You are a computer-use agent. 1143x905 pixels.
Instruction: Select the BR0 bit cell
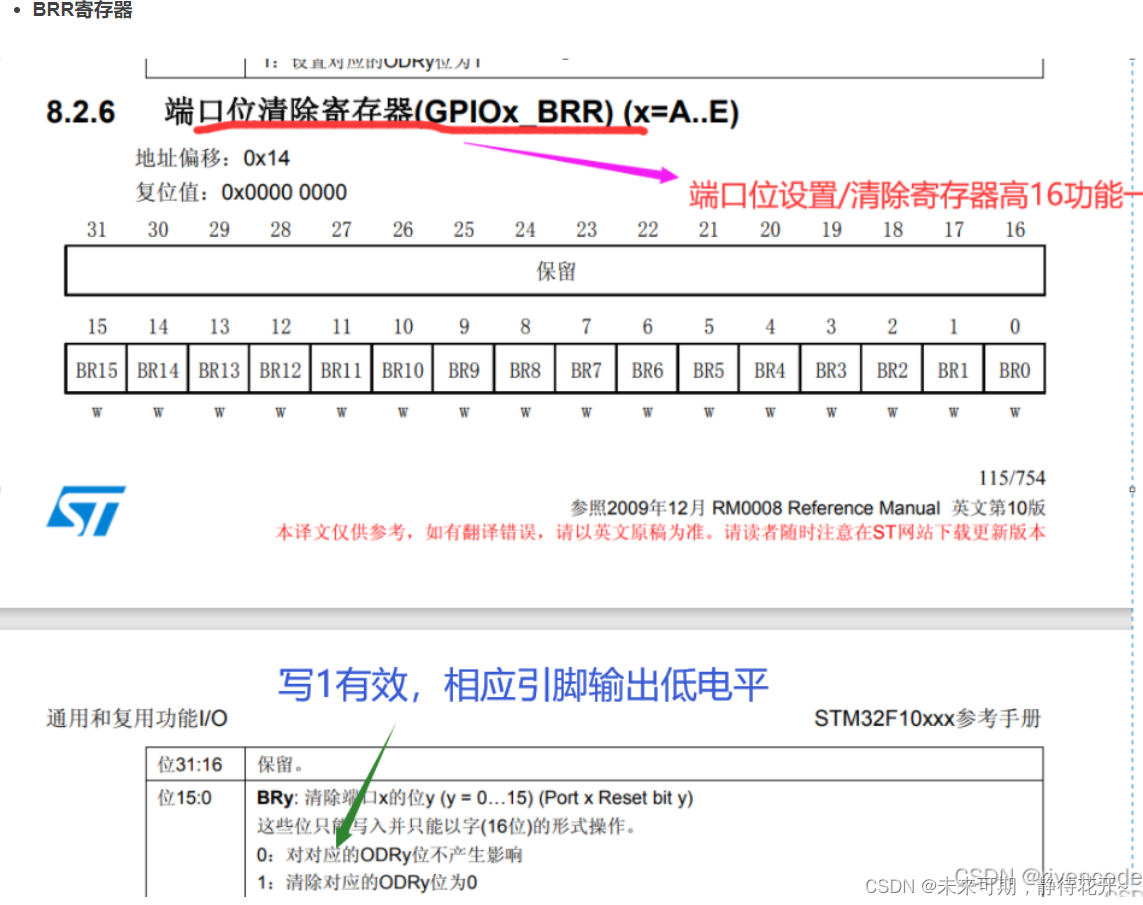(x=1015, y=369)
